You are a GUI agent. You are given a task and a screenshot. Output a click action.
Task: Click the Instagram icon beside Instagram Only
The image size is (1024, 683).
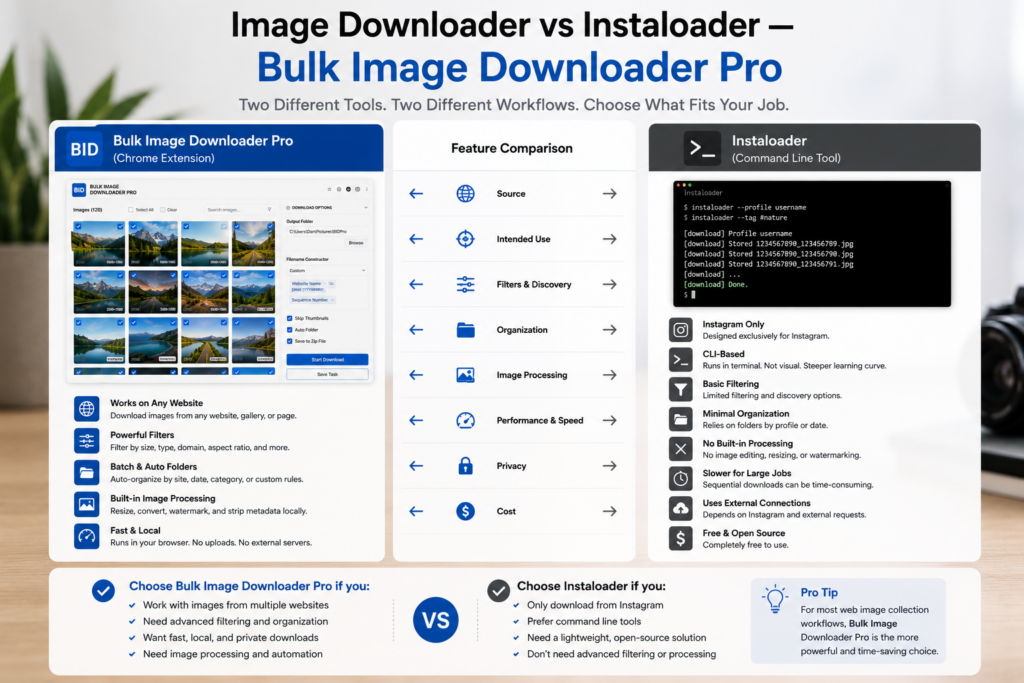click(680, 330)
